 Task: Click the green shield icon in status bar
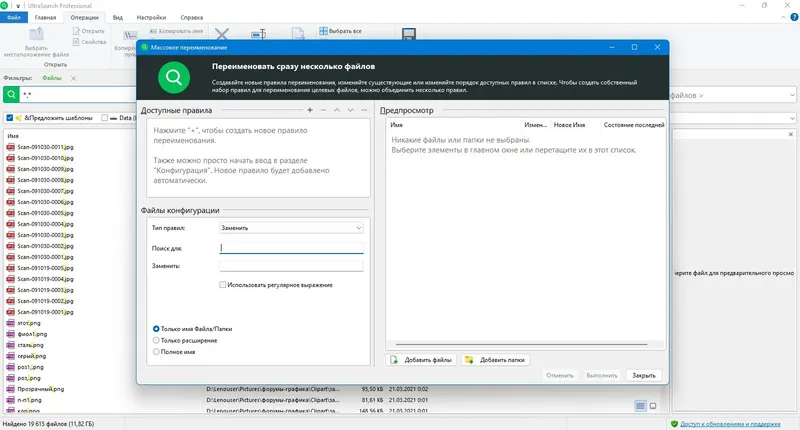pos(674,424)
